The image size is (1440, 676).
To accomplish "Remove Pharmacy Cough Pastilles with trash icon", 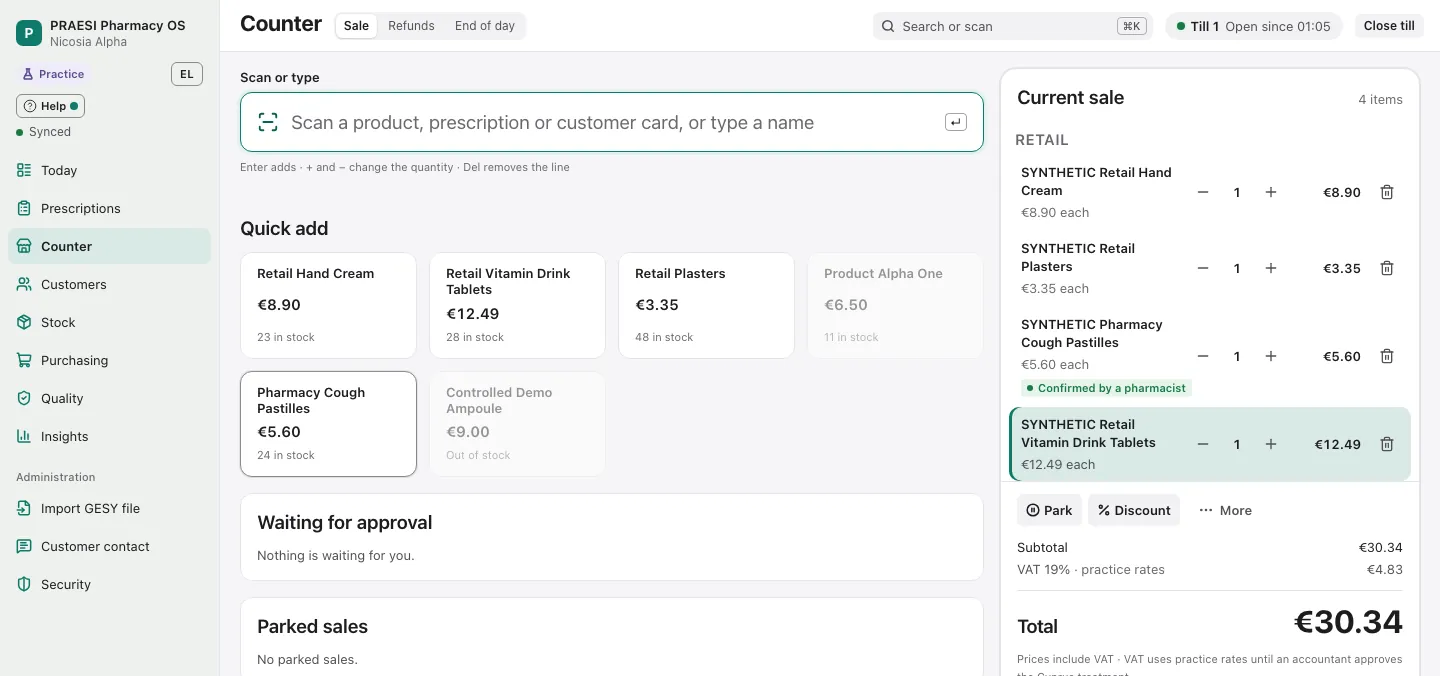I will [x=1387, y=356].
